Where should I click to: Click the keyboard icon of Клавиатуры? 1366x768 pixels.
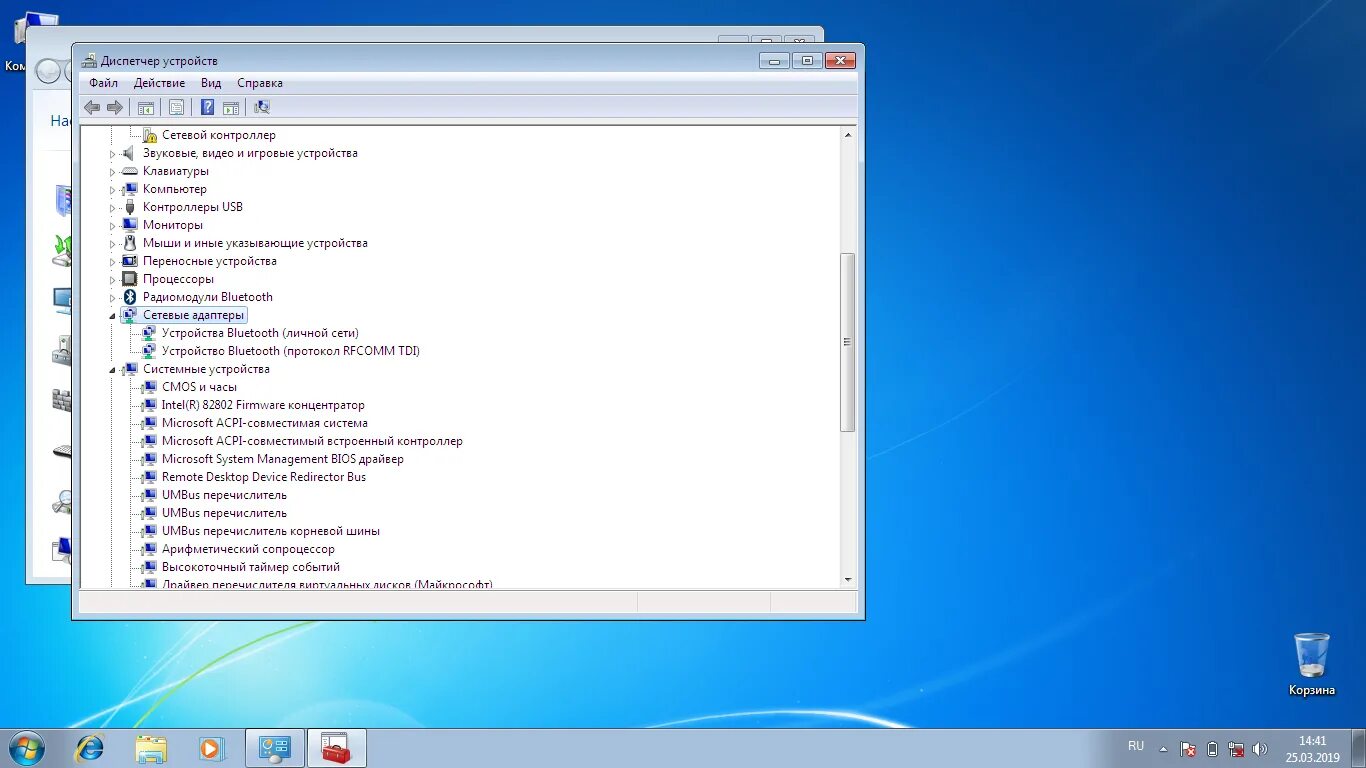[x=129, y=171]
